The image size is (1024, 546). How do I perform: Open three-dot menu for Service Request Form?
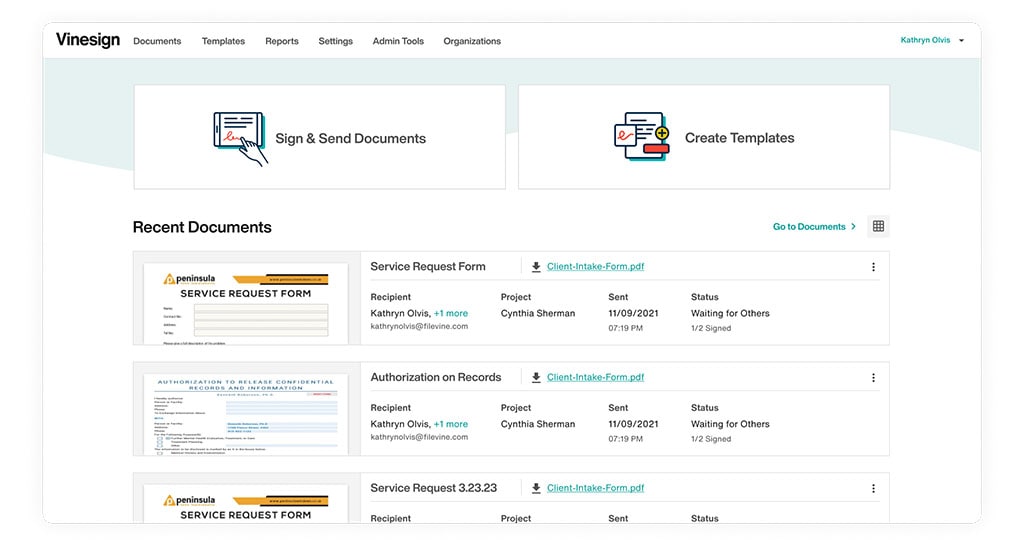click(873, 267)
